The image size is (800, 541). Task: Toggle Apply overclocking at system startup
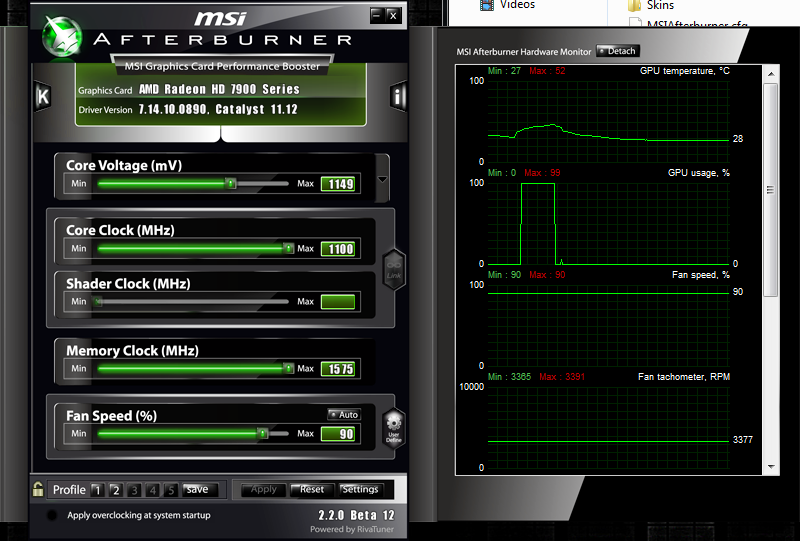coord(52,515)
